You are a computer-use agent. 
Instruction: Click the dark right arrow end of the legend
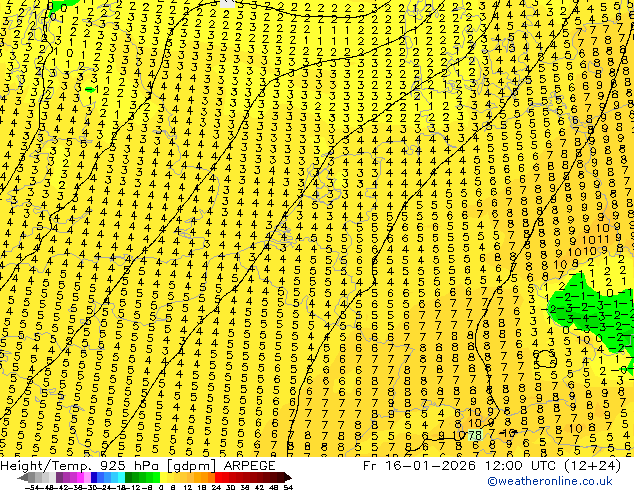287,477
